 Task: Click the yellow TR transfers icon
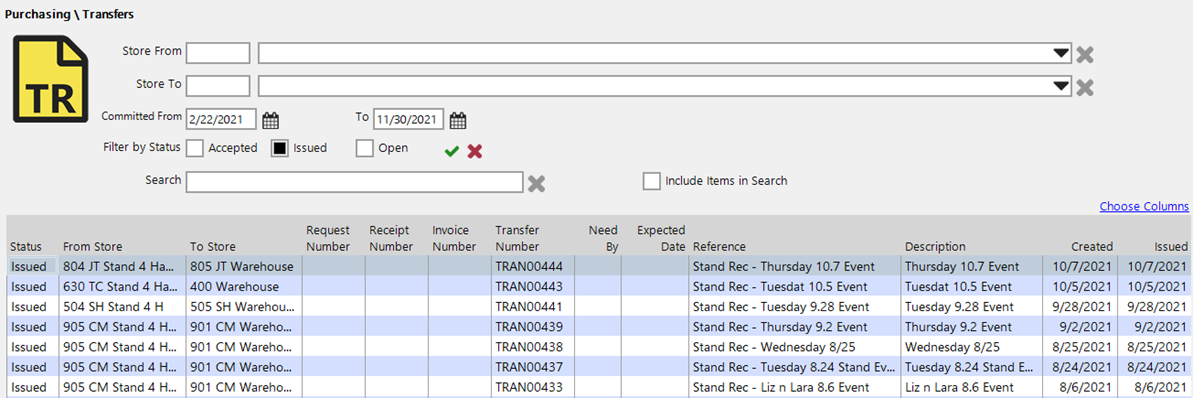[x=51, y=79]
